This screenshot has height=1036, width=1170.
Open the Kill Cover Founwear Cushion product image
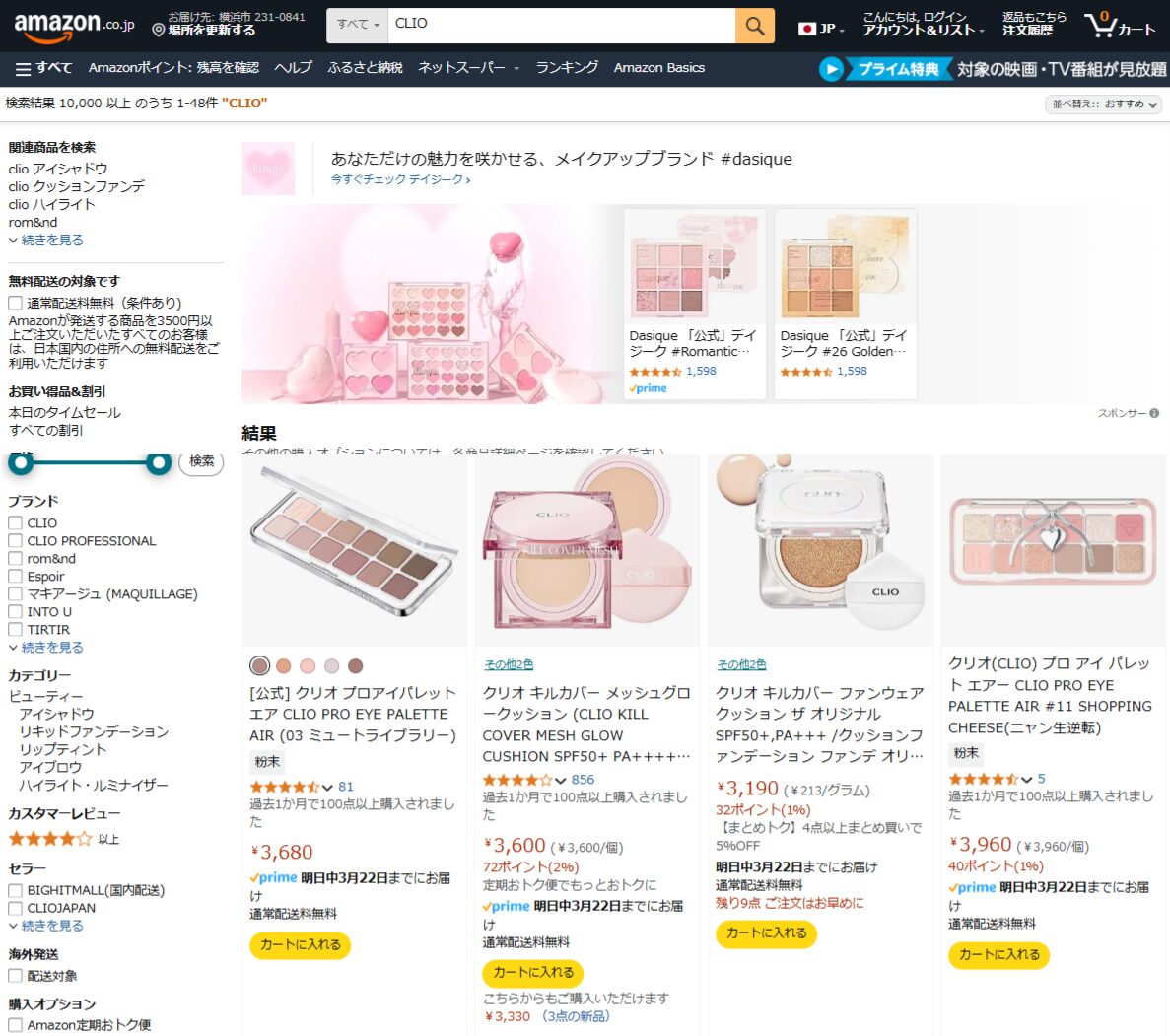pyautogui.click(x=820, y=550)
